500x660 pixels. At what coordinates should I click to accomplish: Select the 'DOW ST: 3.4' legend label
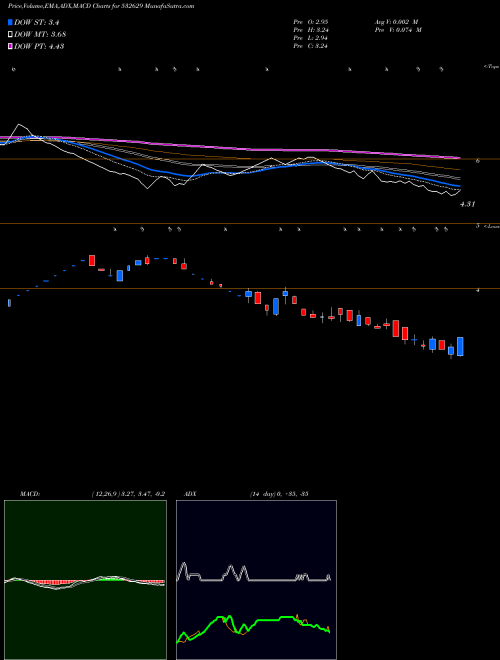click(x=39, y=23)
